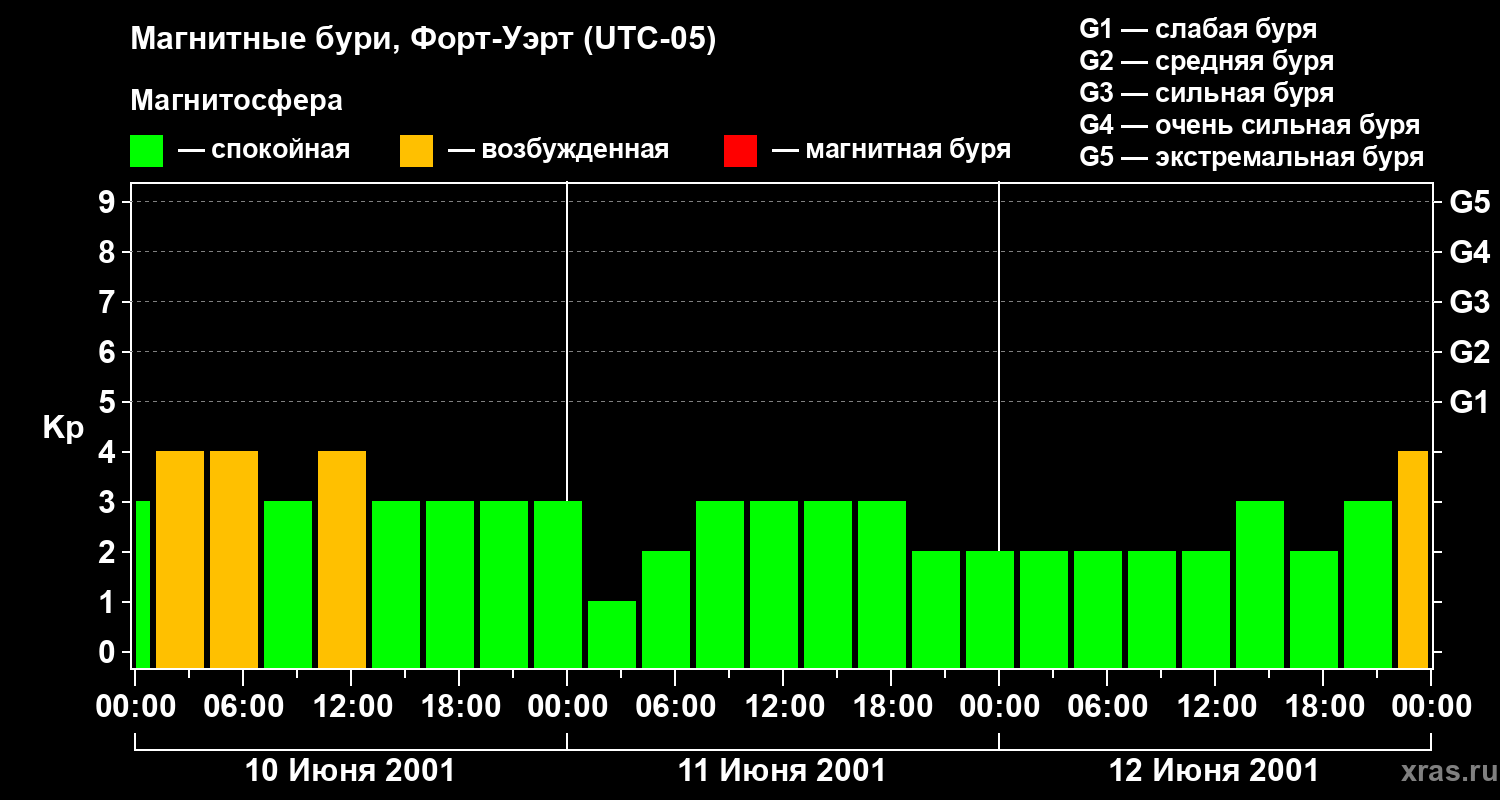Click the right-axis 'G3' label
1500x800 pixels.
coord(1469,302)
